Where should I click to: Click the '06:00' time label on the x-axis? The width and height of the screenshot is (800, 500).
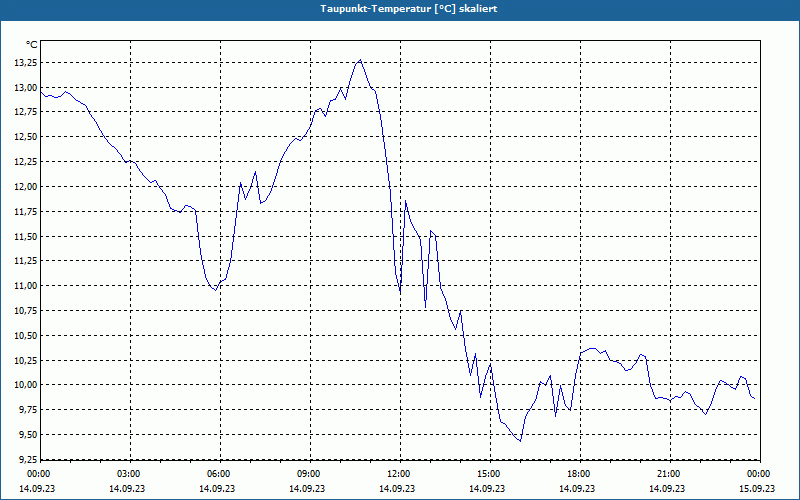(x=220, y=474)
